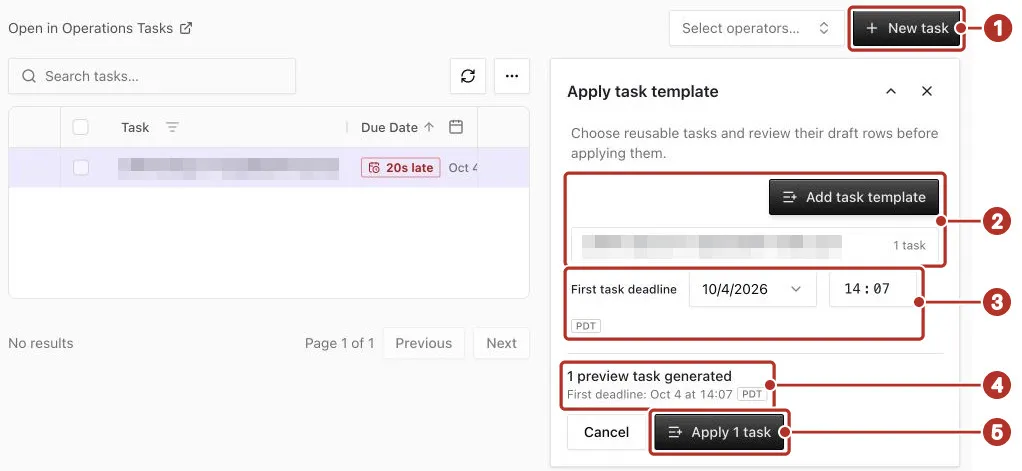The height and width of the screenshot is (471, 1022).
Task: Click the 1 preview task generated text
Action: (x=649, y=376)
